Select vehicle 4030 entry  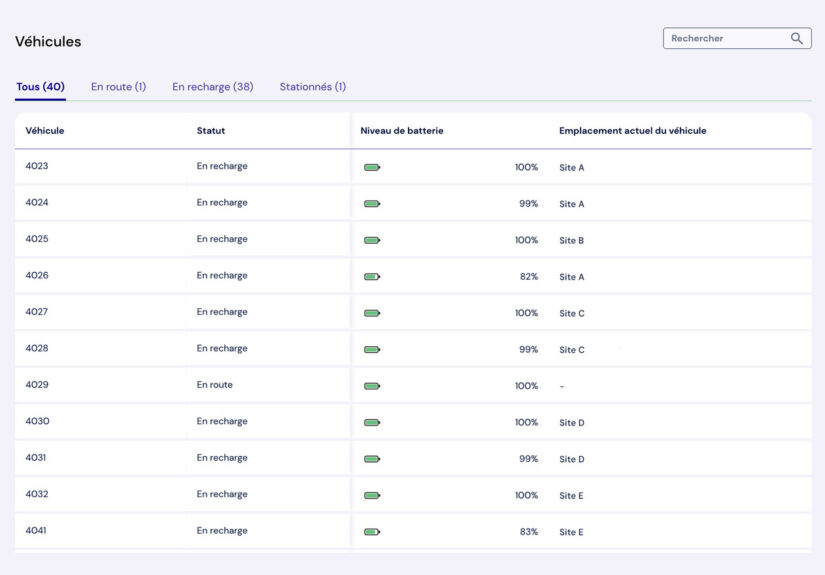[37, 422]
